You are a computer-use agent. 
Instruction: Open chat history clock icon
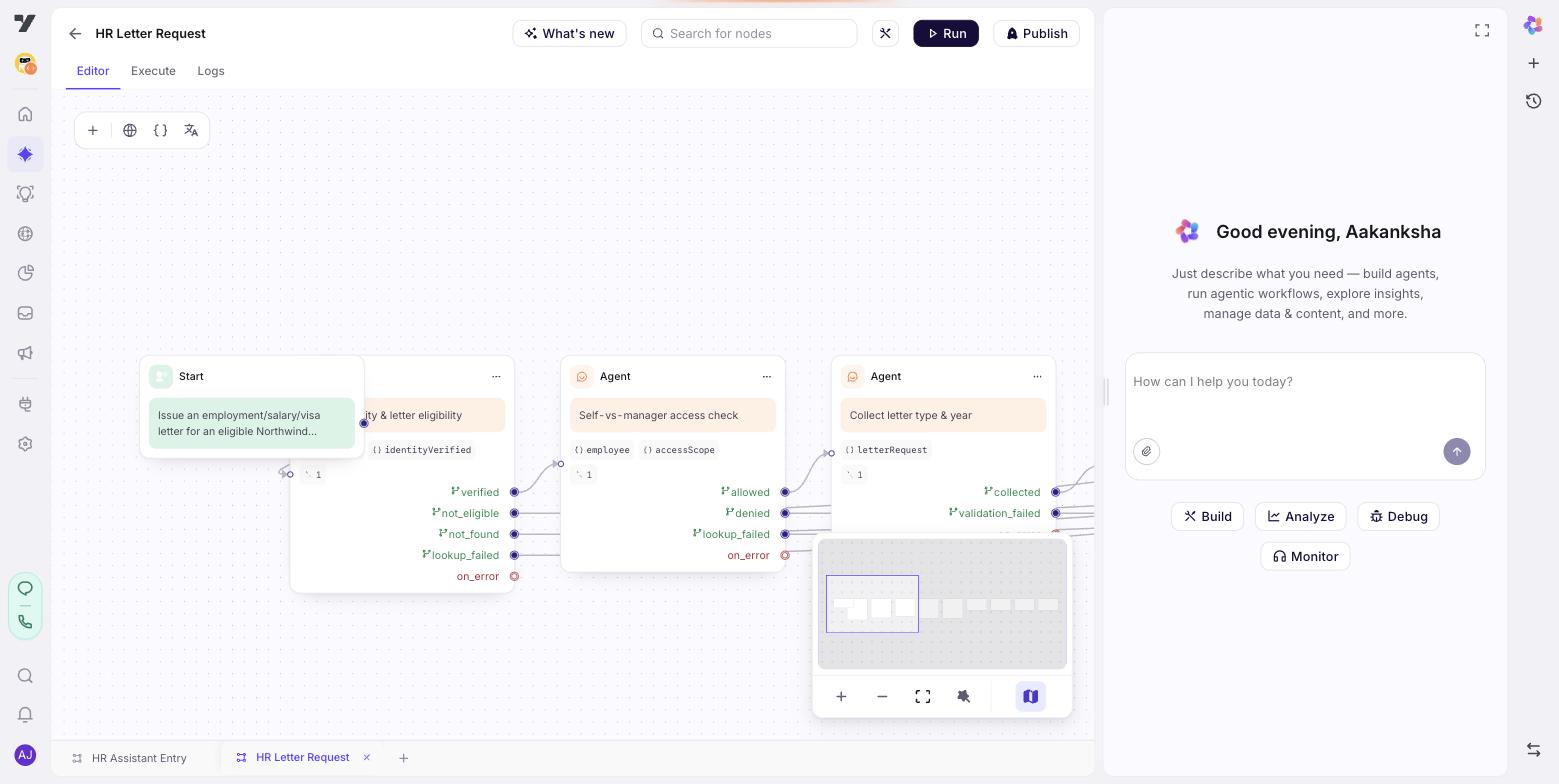click(1533, 101)
